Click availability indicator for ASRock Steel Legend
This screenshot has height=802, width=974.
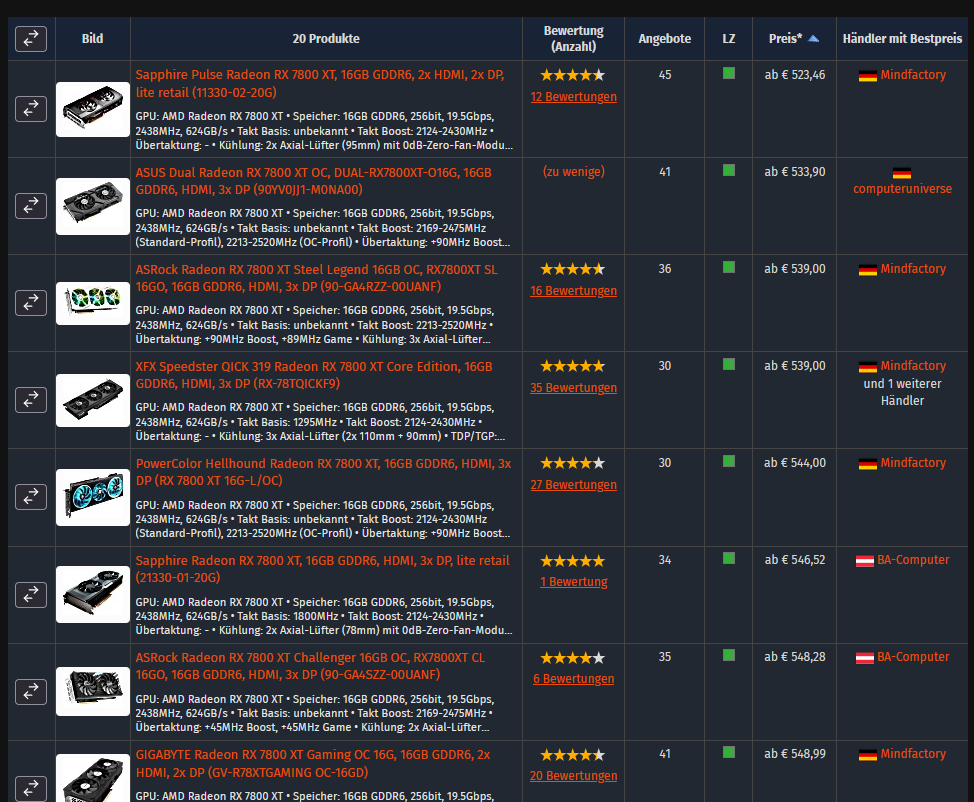[x=729, y=267]
